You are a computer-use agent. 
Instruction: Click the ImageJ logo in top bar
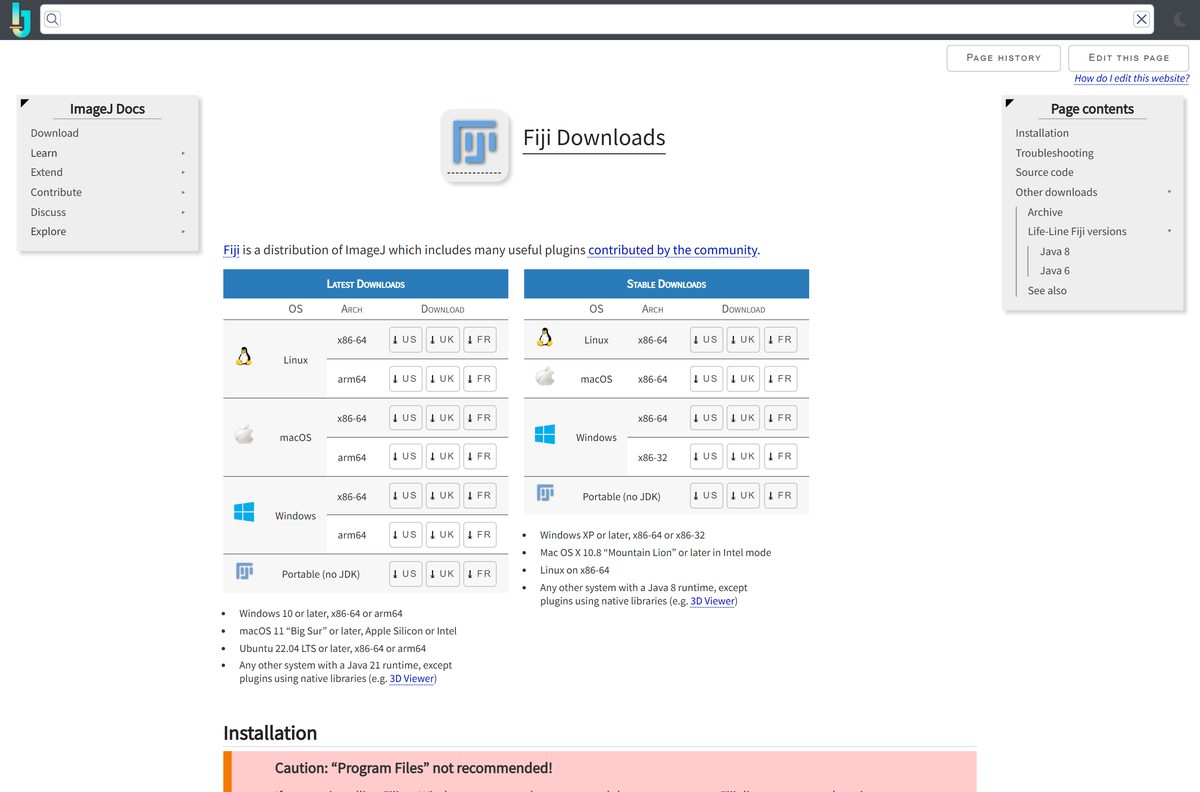(21, 19)
